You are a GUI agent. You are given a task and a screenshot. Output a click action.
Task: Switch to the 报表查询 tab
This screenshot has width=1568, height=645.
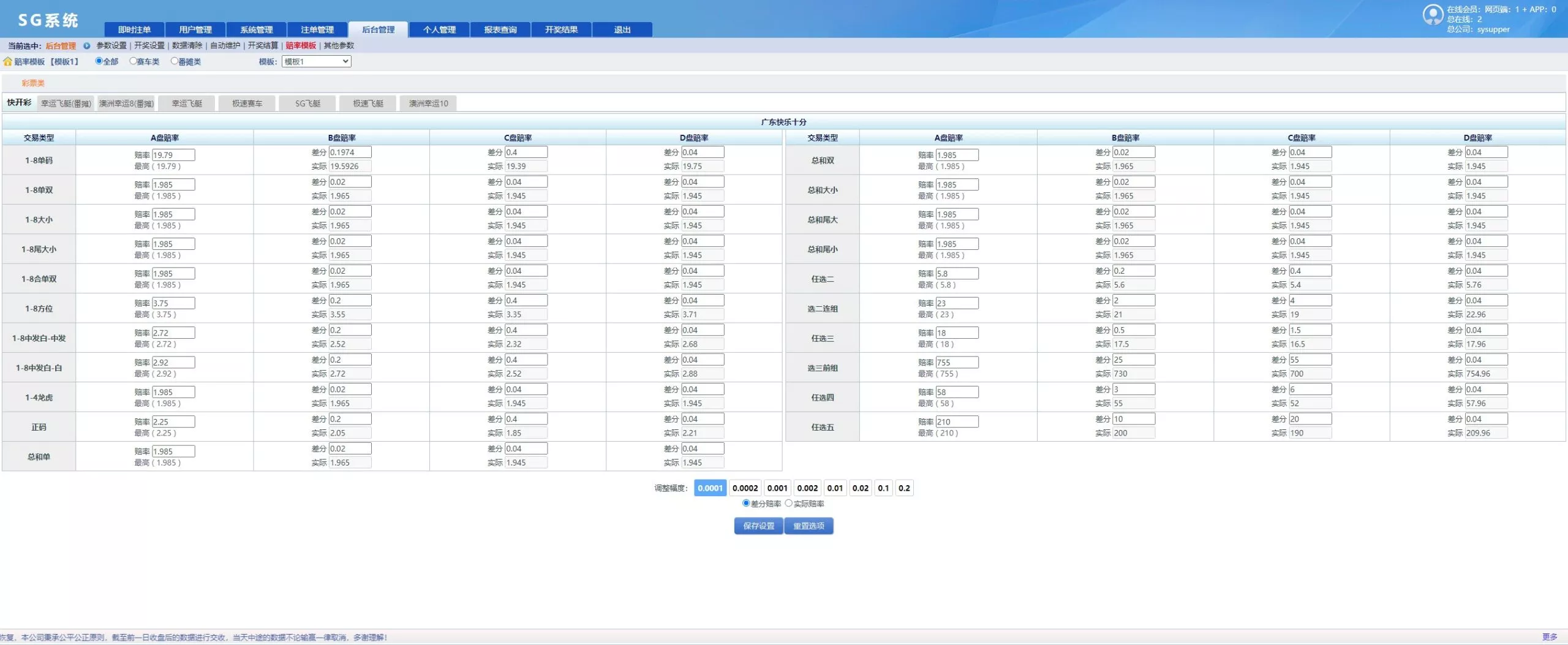click(x=500, y=30)
